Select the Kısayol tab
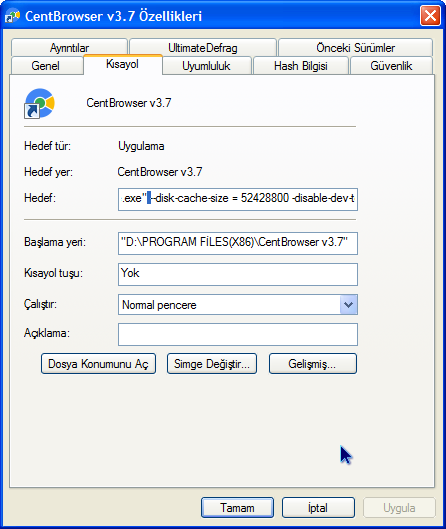 pos(122,64)
